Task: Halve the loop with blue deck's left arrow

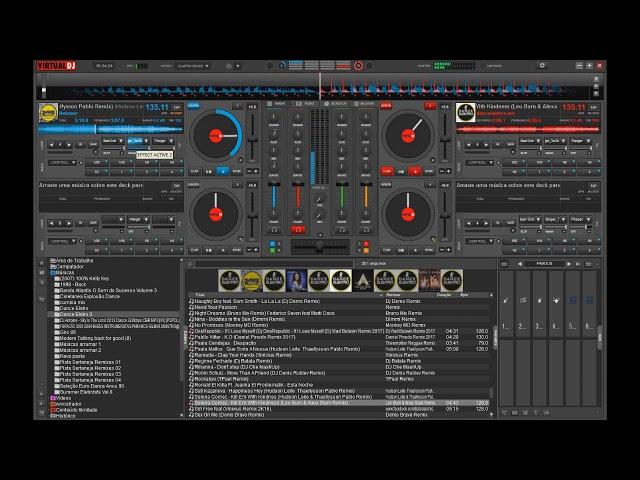Action: tap(51, 144)
